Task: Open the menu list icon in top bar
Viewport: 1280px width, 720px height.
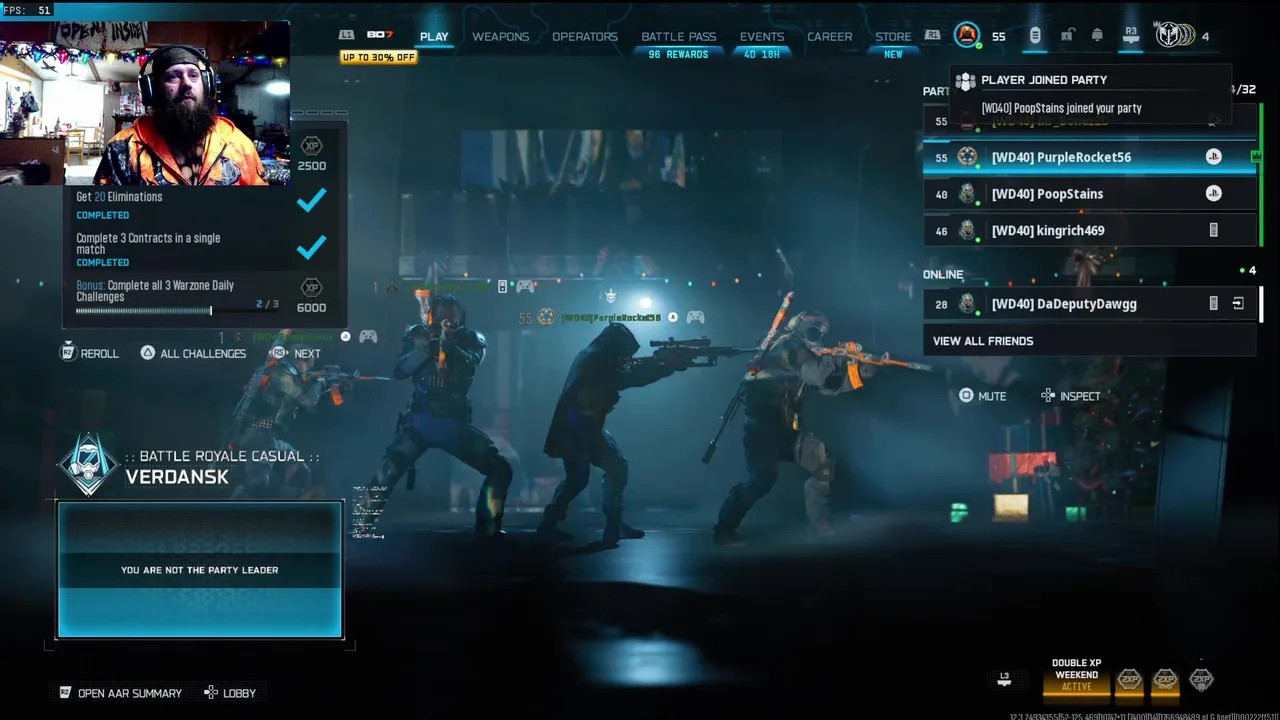Action: click(1035, 36)
